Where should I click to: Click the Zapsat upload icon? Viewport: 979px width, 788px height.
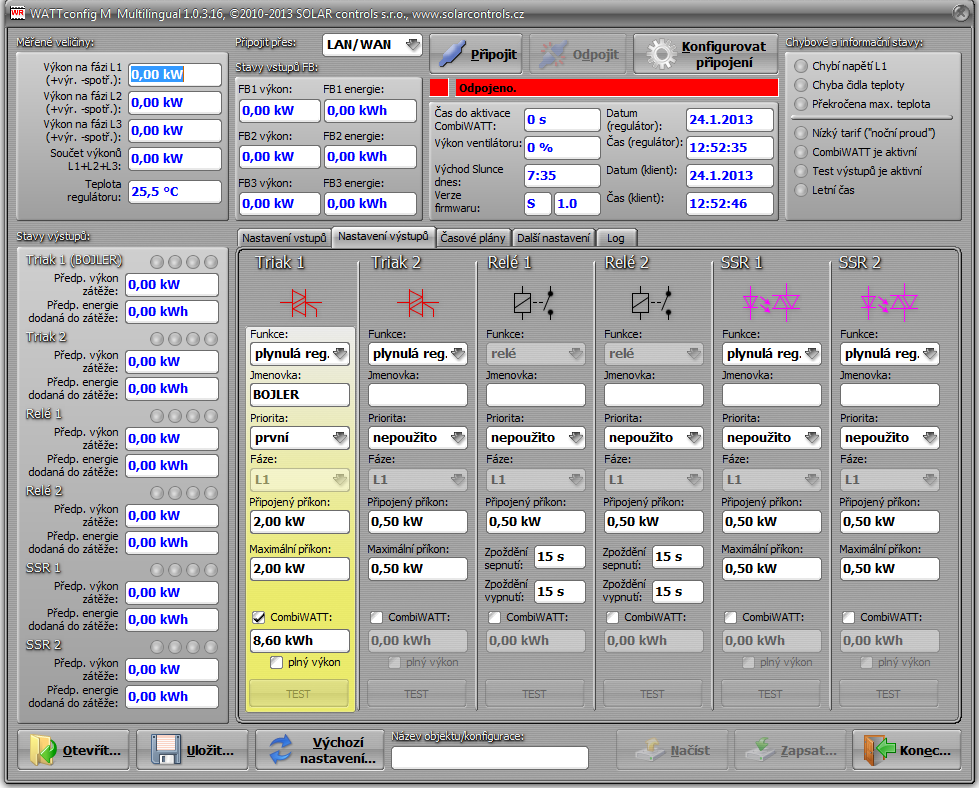pos(761,749)
